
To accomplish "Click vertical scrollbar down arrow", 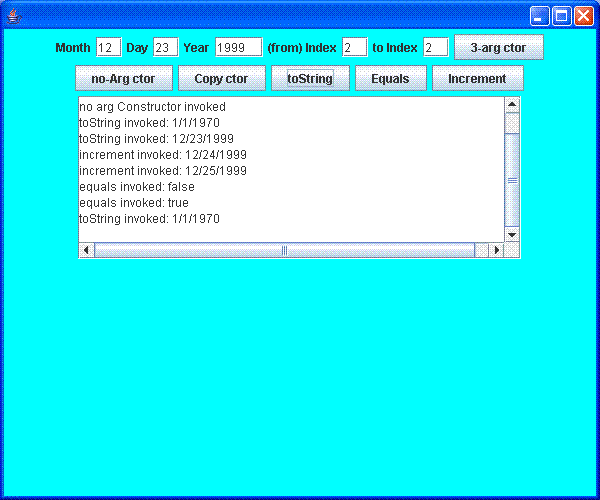I will click(x=512, y=234).
